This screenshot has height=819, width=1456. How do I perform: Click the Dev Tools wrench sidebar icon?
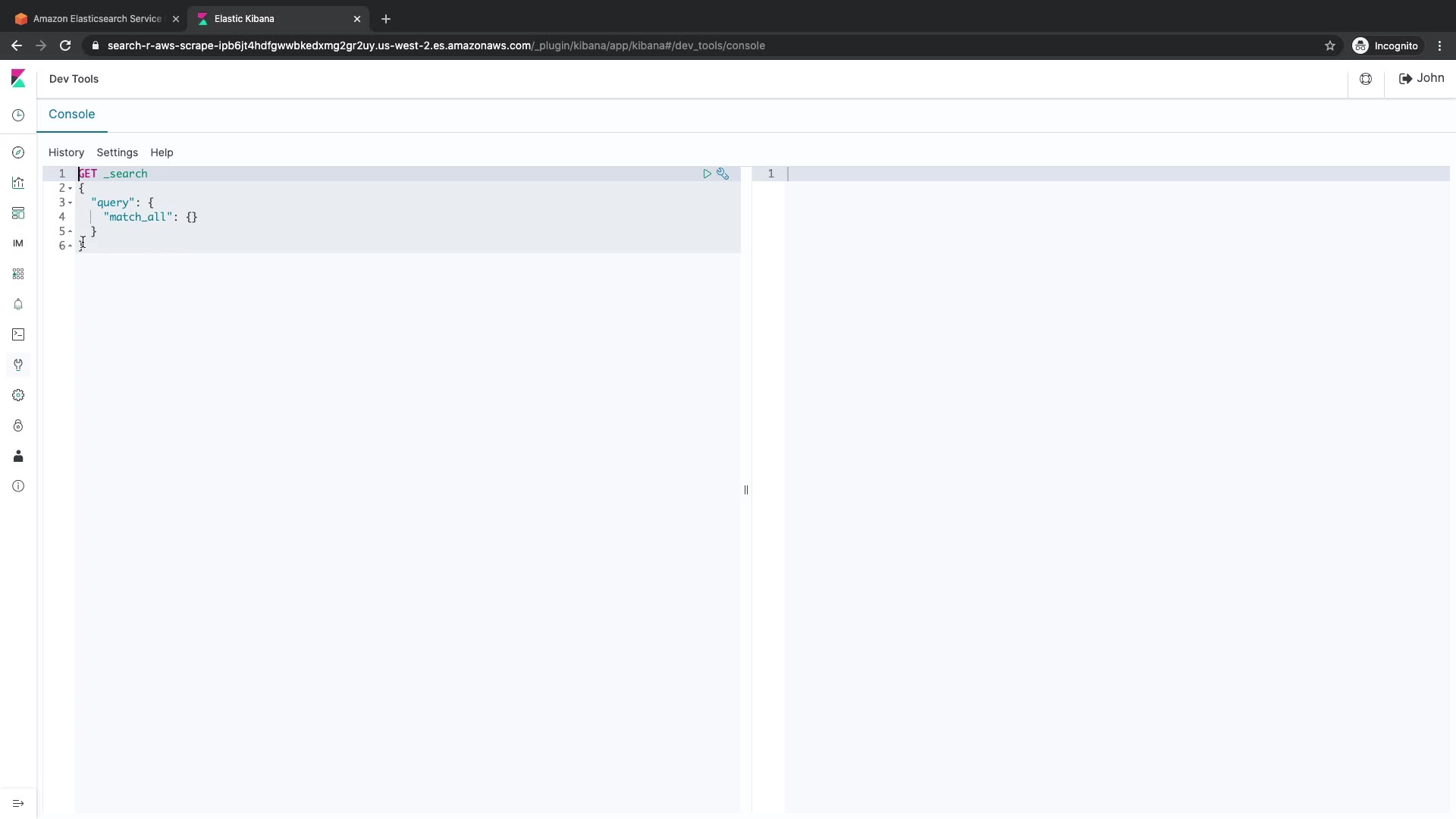tap(18, 365)
